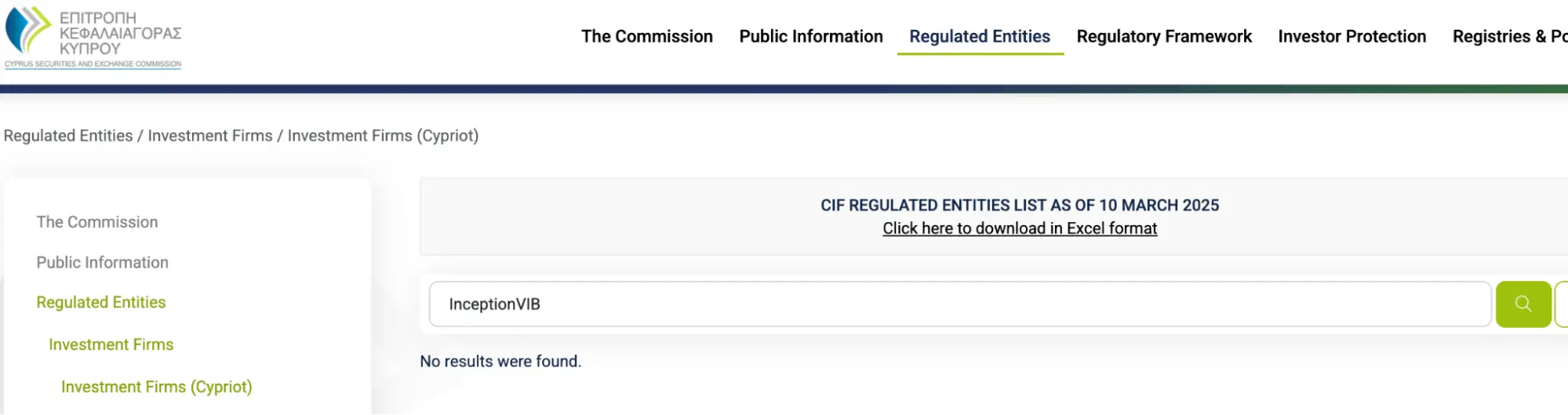Go to Investment Firms via the breadcrumb
Viewport: 1568px width, 415px height.
(210, 136)
